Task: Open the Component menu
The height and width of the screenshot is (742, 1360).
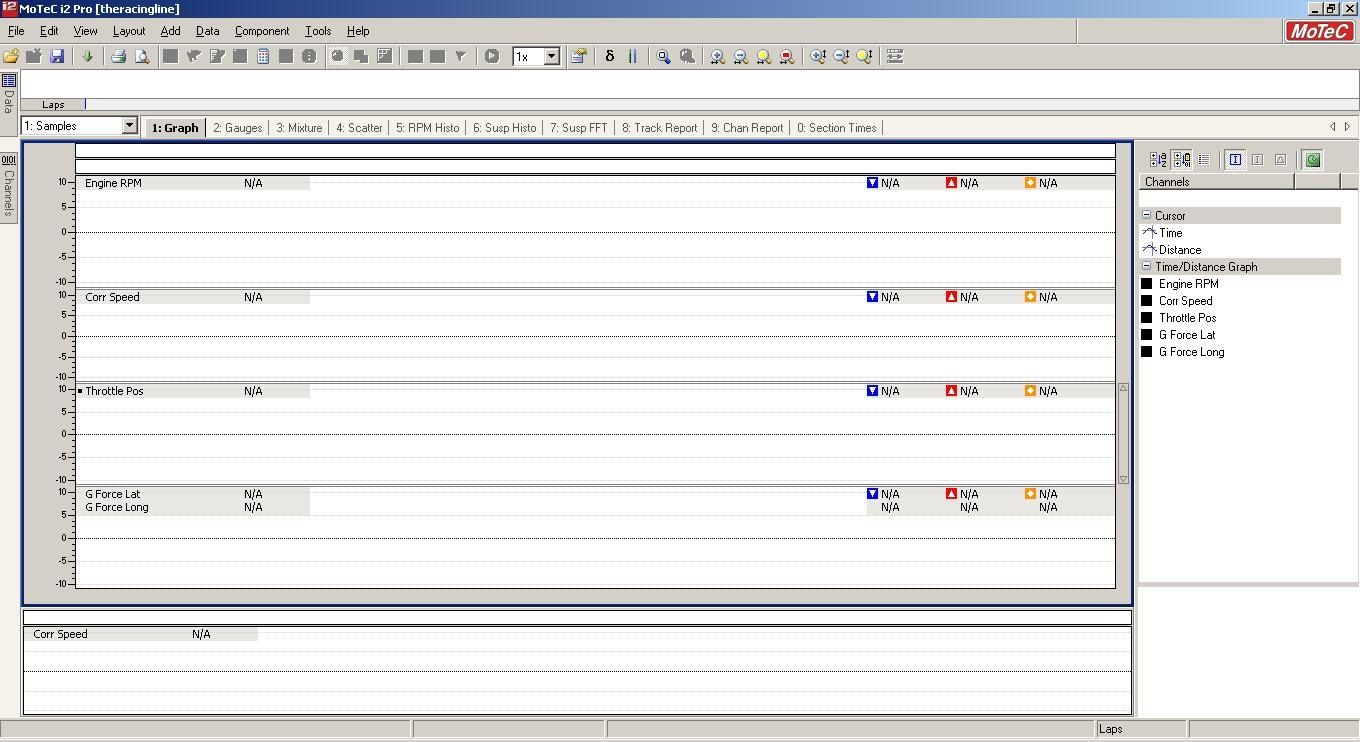Action: coord(262,31)
